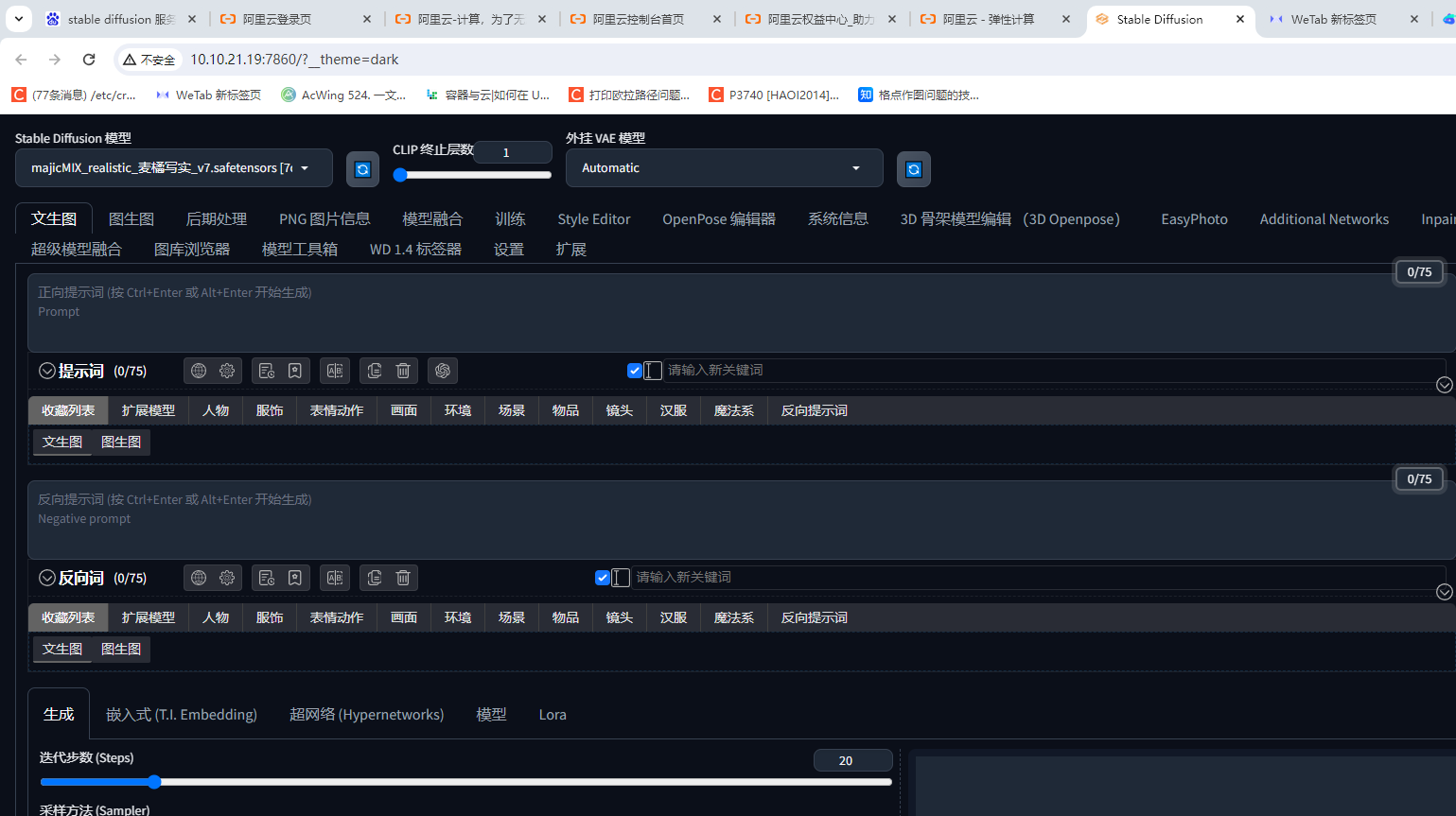This screenshot has width=1456, height=816.
Task: Click the AB translate icon in 提示词 row
Action: 335,371
